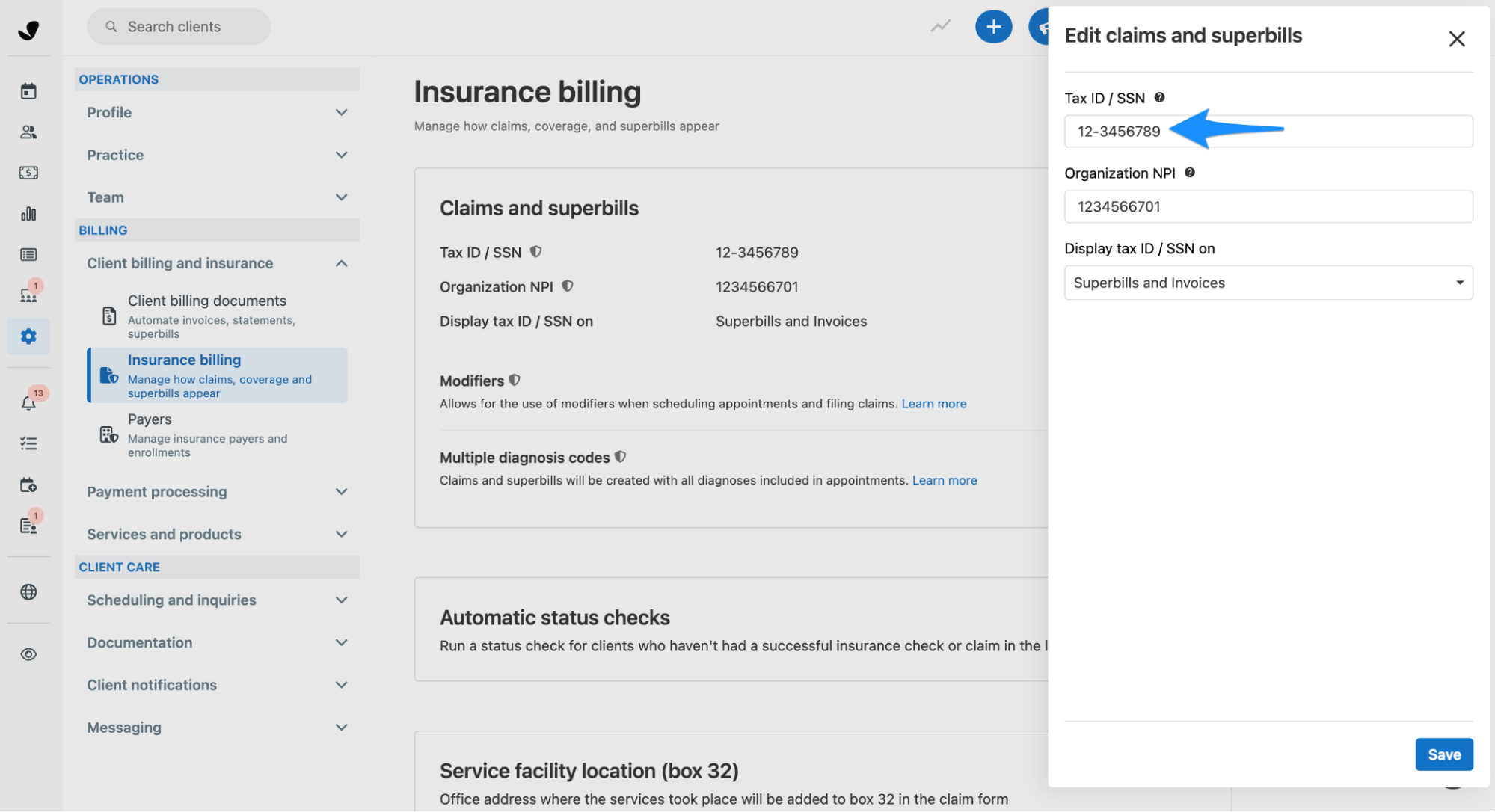Close the Edit claims and superbills panel
Screen dimensions: 1495x812
(1456, 39)
